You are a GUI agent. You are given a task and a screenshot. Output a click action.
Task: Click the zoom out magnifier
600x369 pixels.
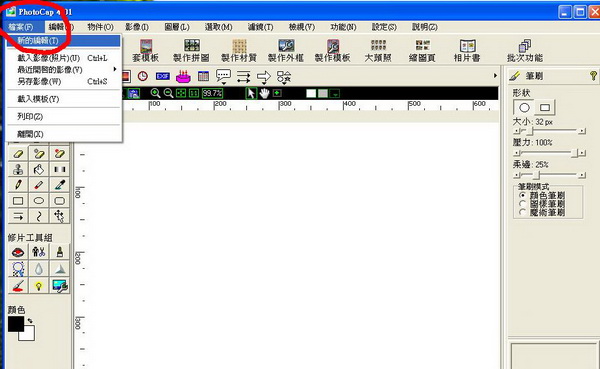pyautogui.click(x=168, y=93)
